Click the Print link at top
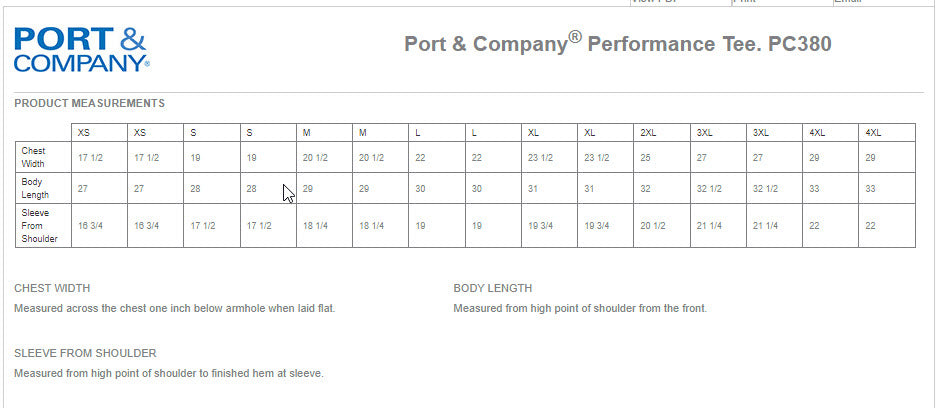The image size is (938, 408). (x=745, y=2)
